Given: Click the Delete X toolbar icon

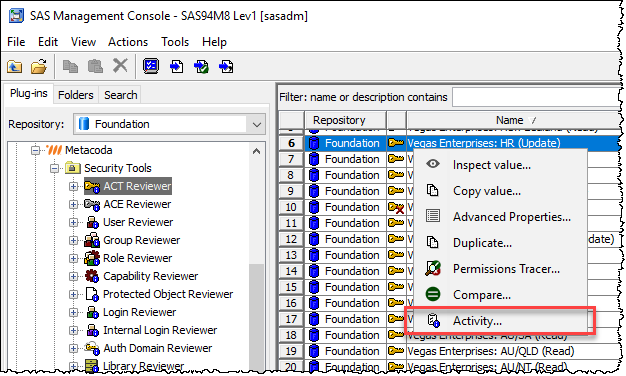Looking at the screenshot, I should (120, 65).
